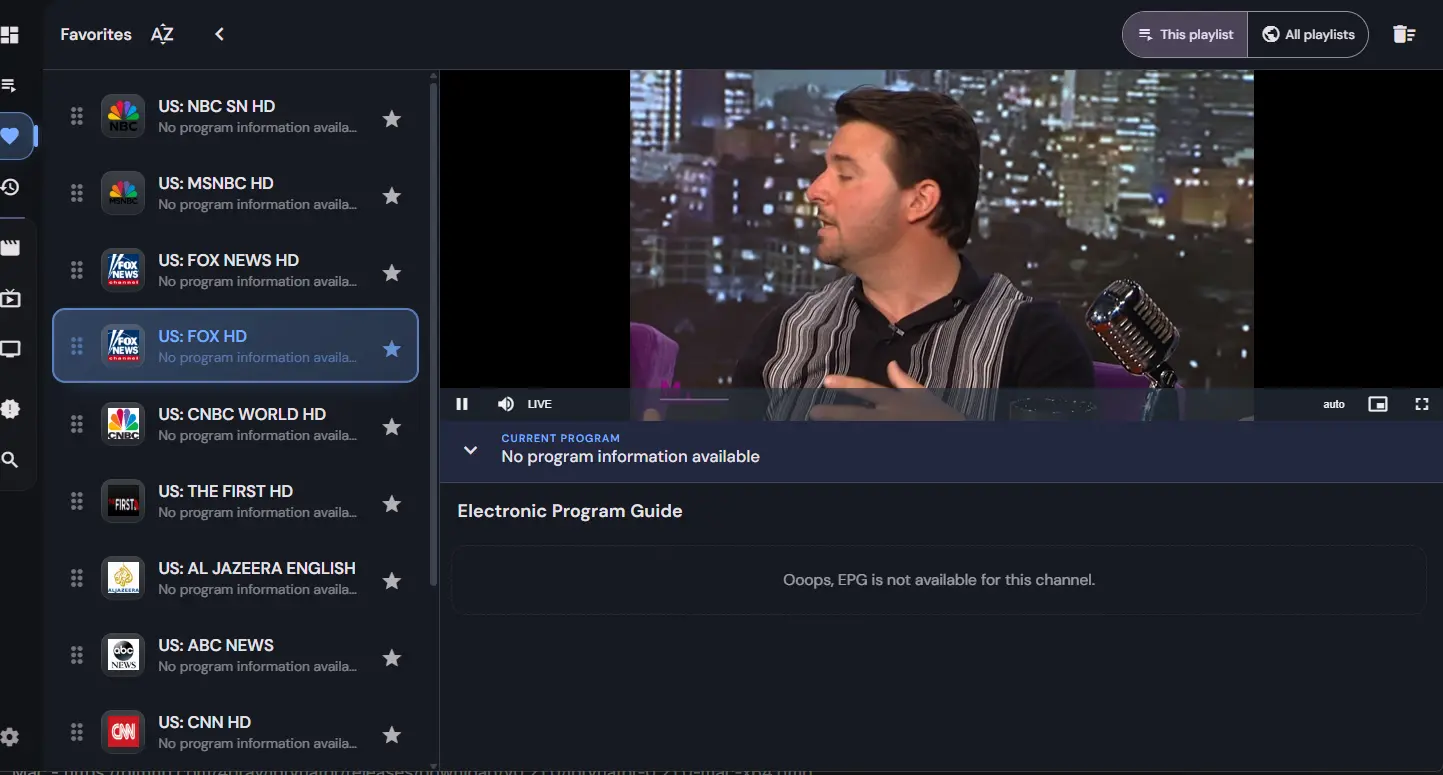Click the Al Jazeera channel logo
Image resolution: width=1443 pixels, height=775 pixels.
coord(123,578)
